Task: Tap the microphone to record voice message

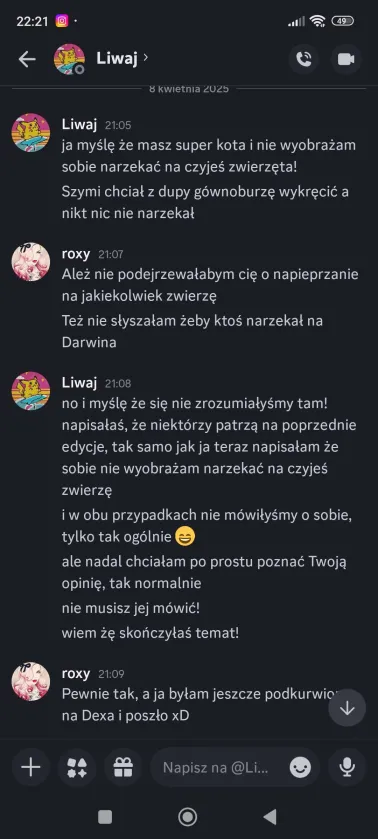Action: 347,768
